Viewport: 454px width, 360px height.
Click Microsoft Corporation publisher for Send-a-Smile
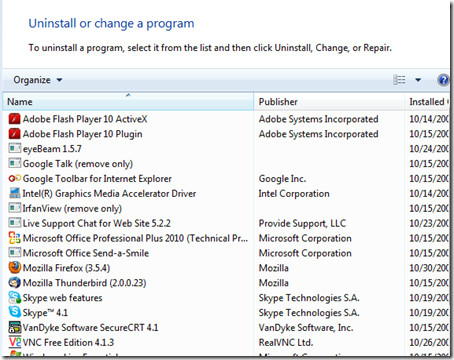point(305,253)
